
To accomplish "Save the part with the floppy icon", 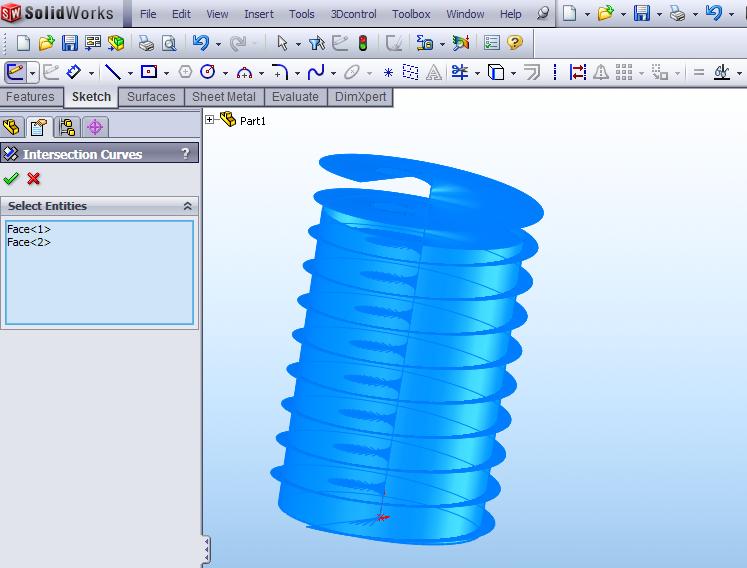I will coord(70,43).
